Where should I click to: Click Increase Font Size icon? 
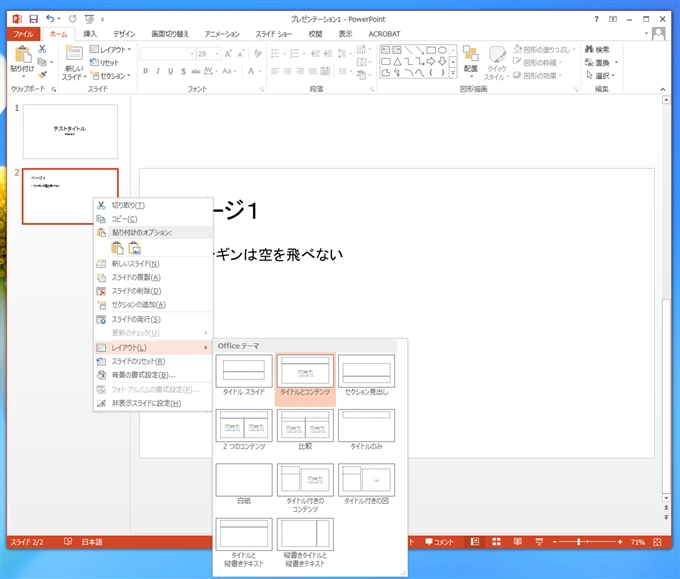[228, 54]
